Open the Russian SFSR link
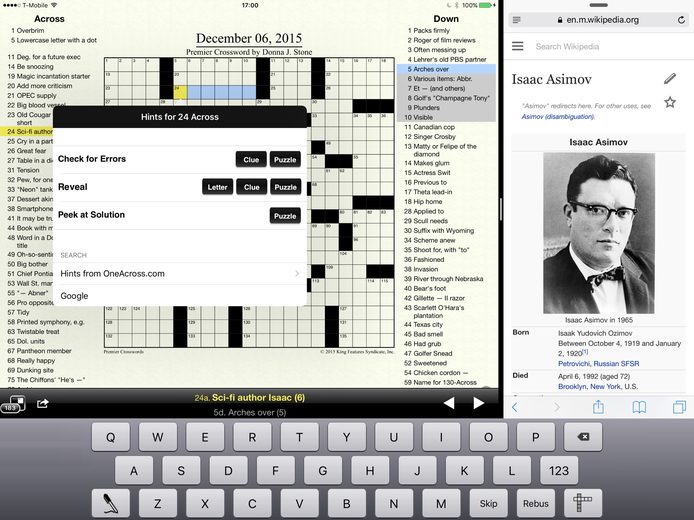 [x=616, y=363]
